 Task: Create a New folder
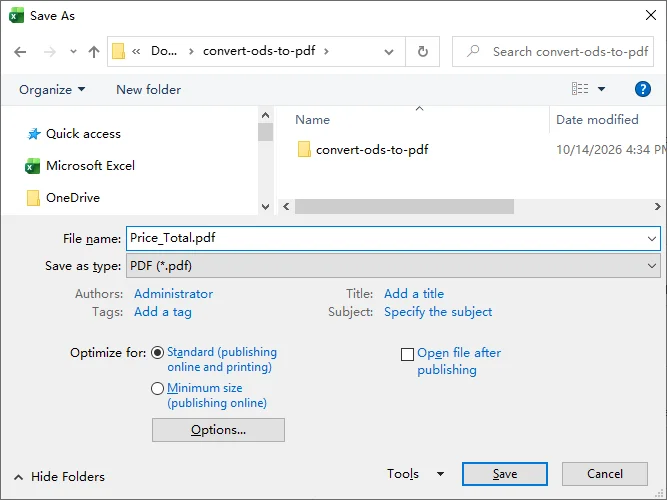[148, 90]
